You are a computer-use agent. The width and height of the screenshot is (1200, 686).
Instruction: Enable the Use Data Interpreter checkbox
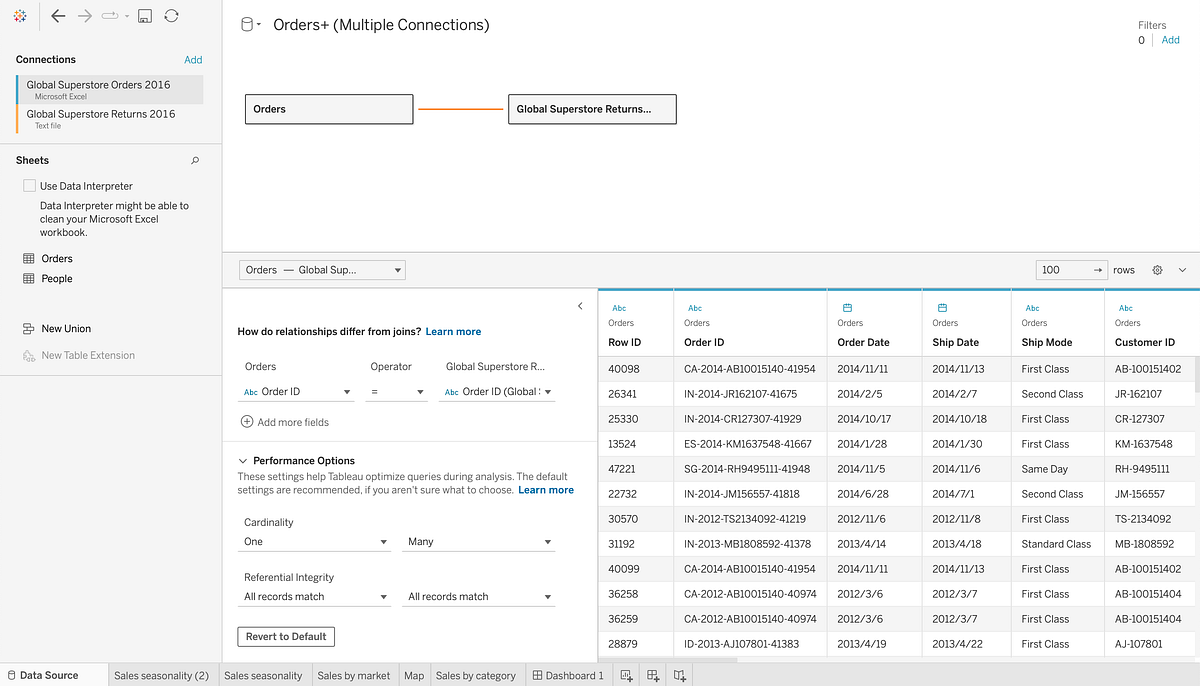coord(29,186)
